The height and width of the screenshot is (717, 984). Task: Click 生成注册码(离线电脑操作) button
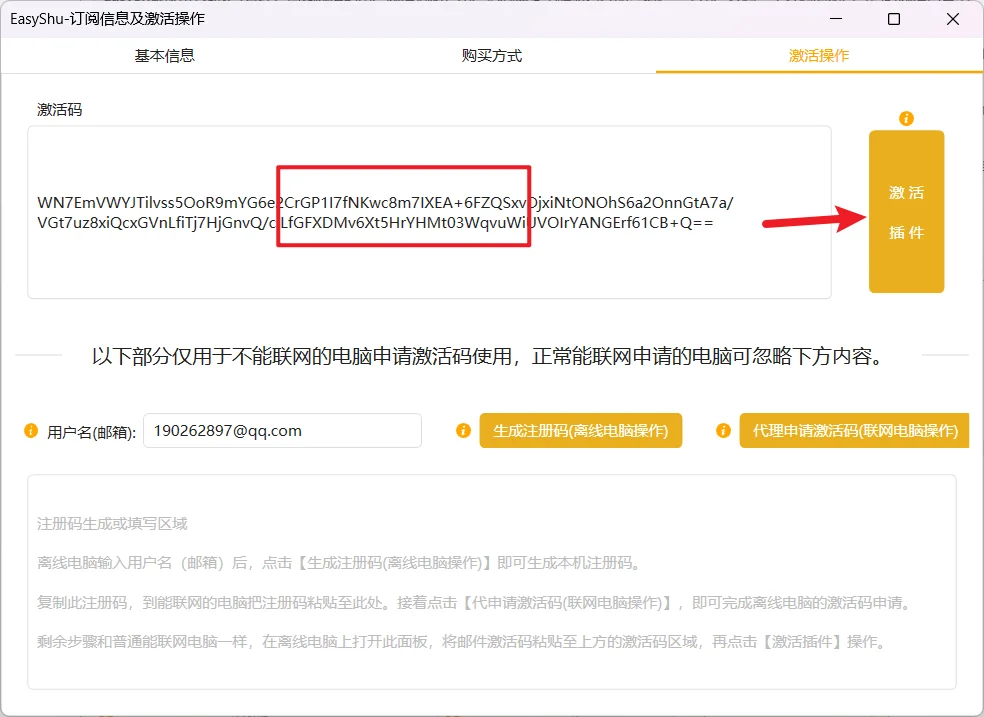point(580,430)
